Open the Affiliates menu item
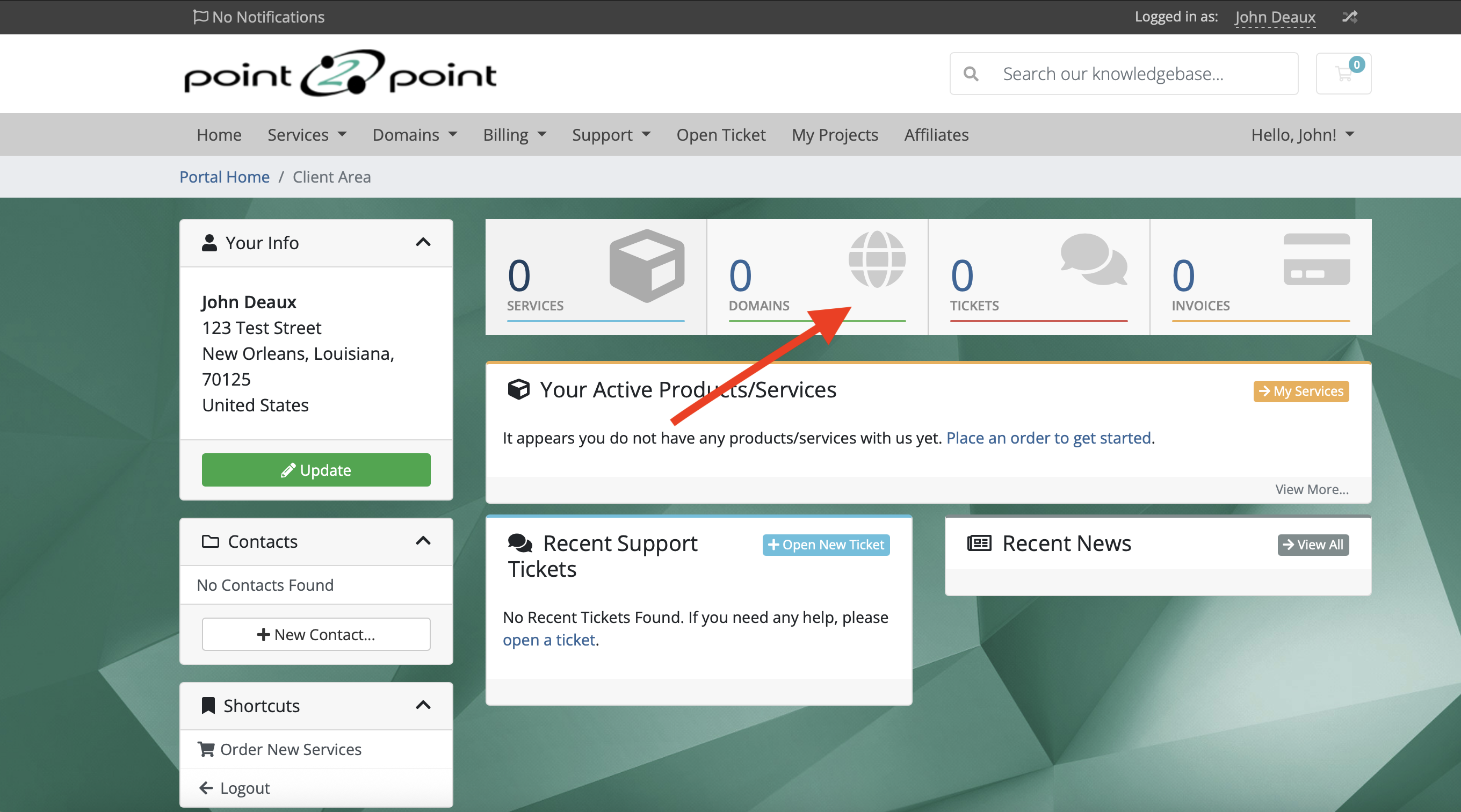 (x=936, y=135)
